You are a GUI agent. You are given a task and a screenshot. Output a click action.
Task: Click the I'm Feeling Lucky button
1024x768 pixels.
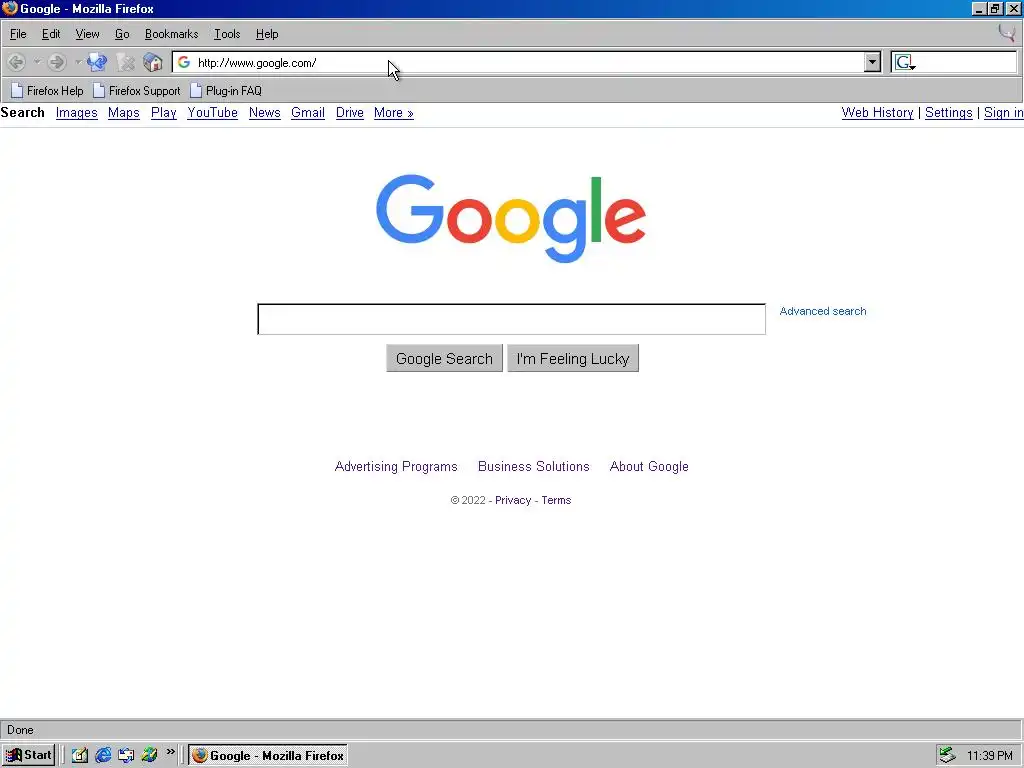pos(573,359)
